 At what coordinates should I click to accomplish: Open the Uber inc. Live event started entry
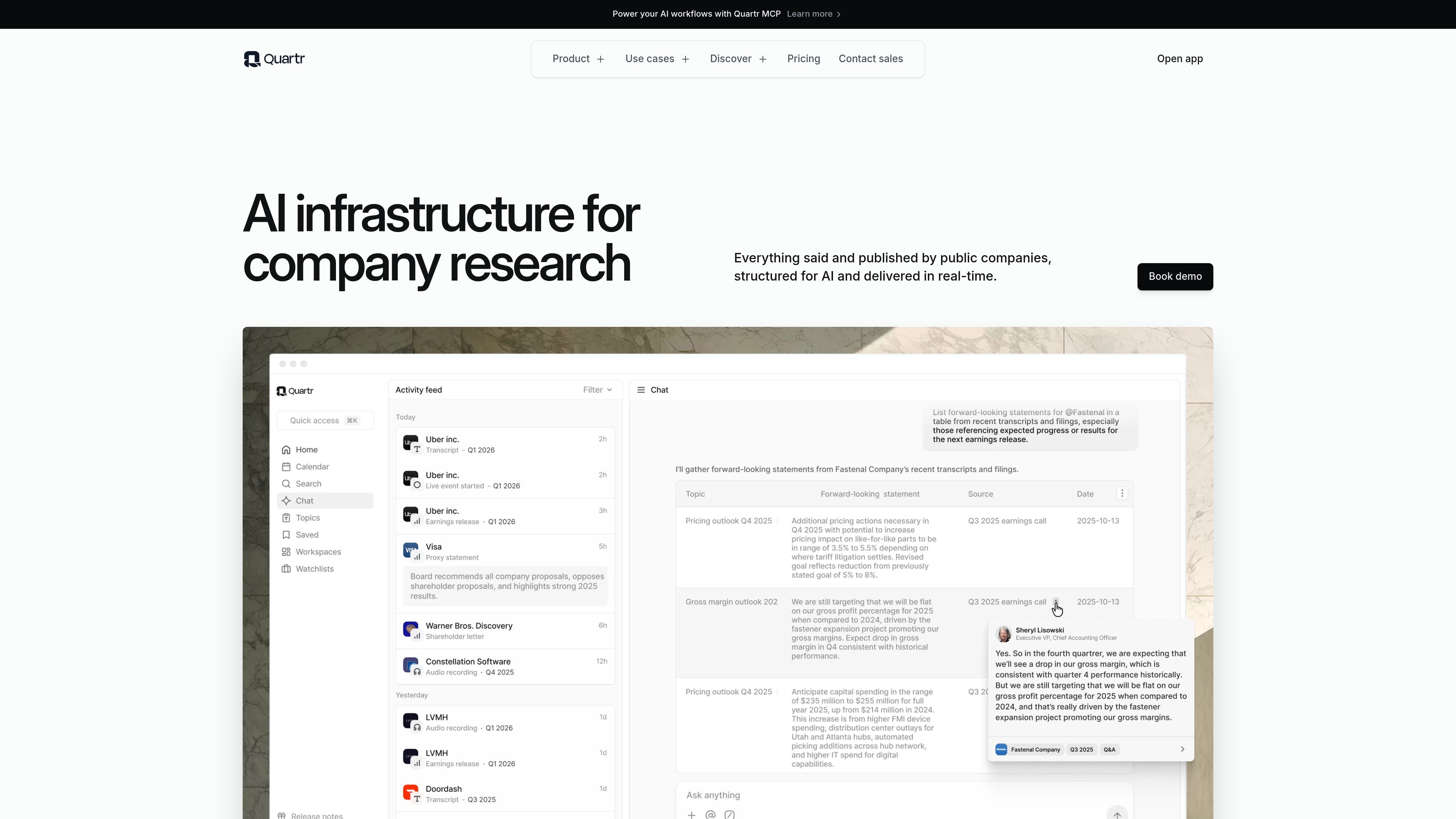pos(505,480)
